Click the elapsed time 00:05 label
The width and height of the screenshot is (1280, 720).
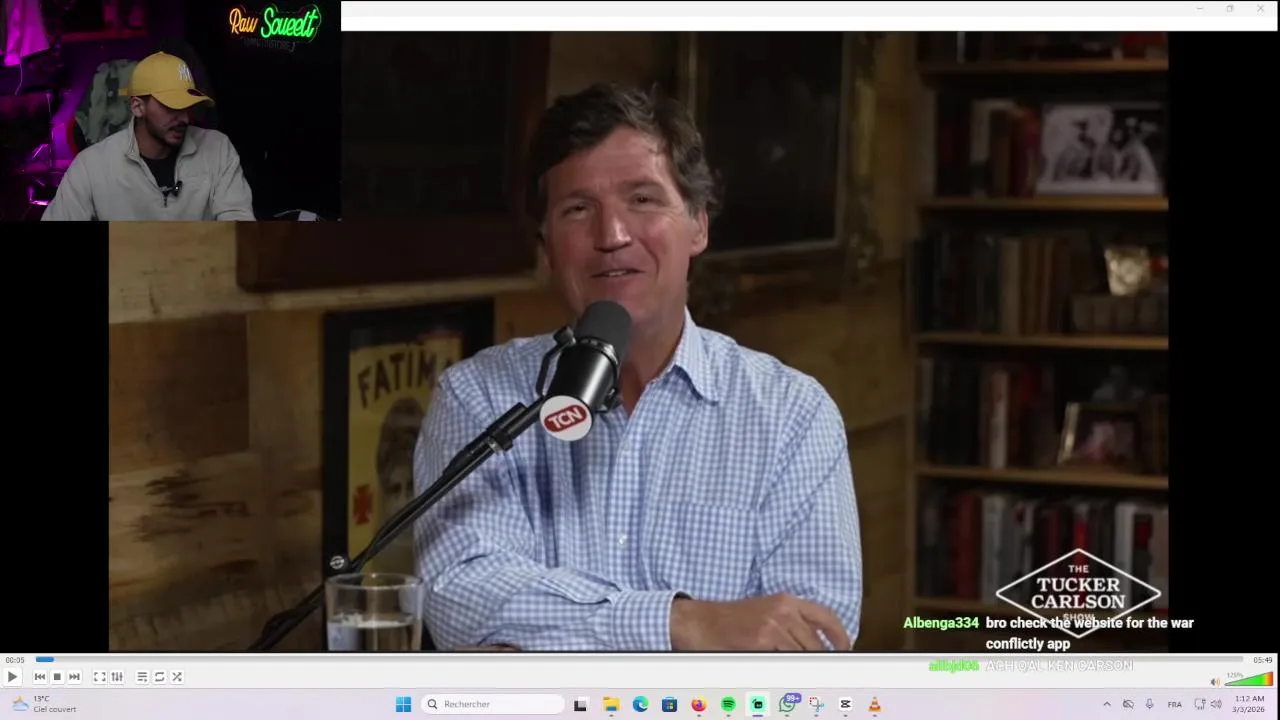pyautogui.click(x=15, y=660)
